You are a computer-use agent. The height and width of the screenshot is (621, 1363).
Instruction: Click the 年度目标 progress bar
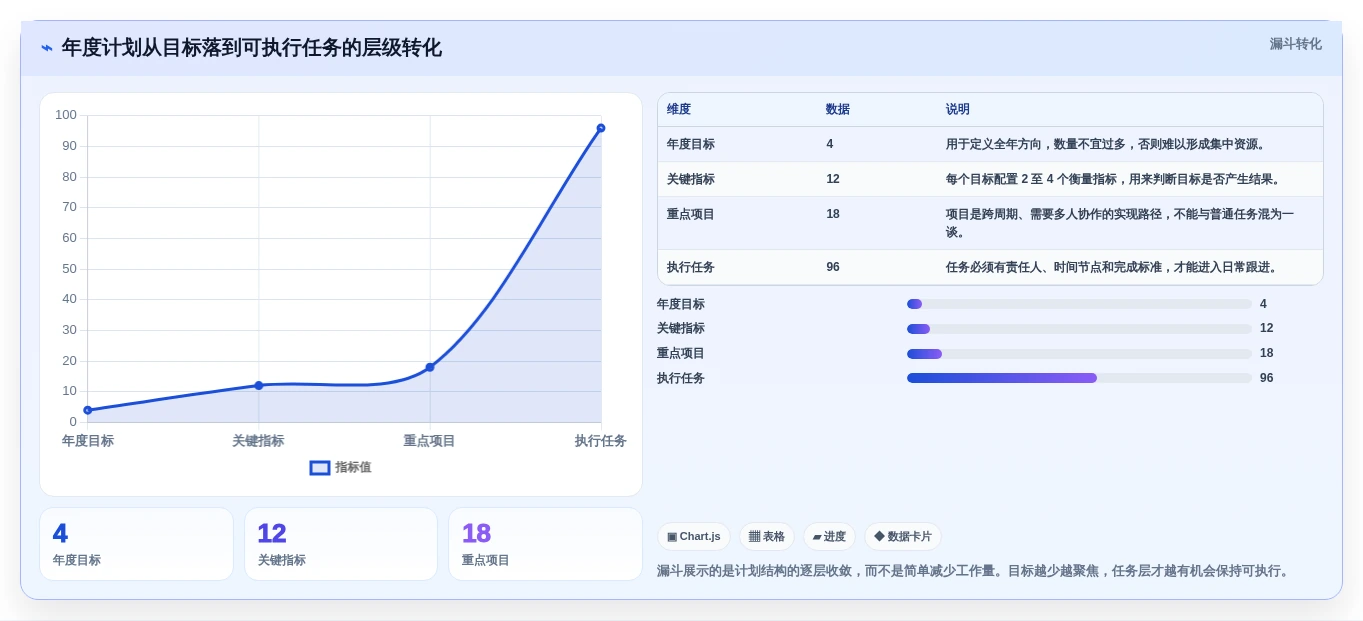click(1079, 304)
